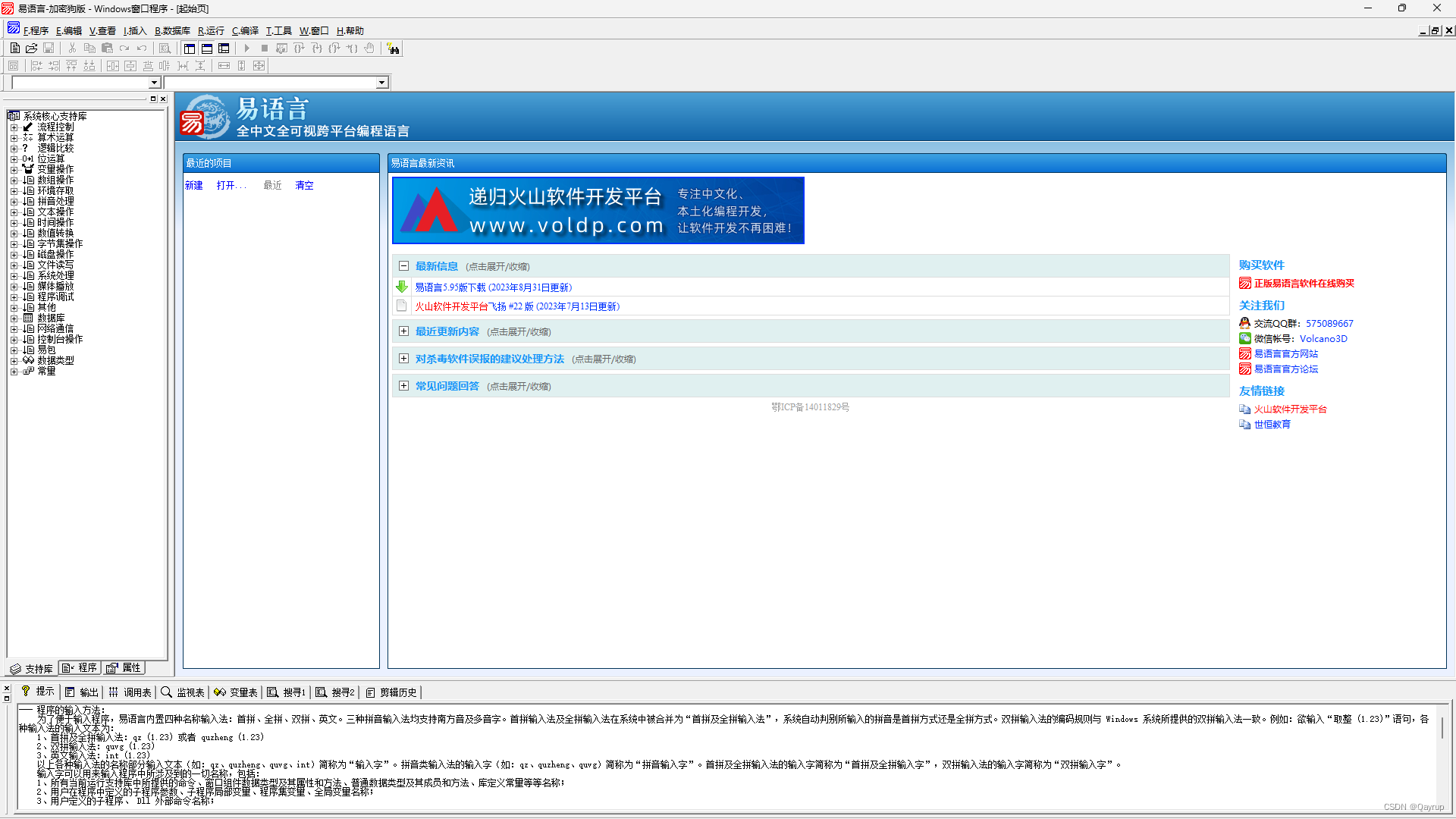Toggle the left work panel layout button
This screenshot has height=819, width=1456.
click(189, 48)
